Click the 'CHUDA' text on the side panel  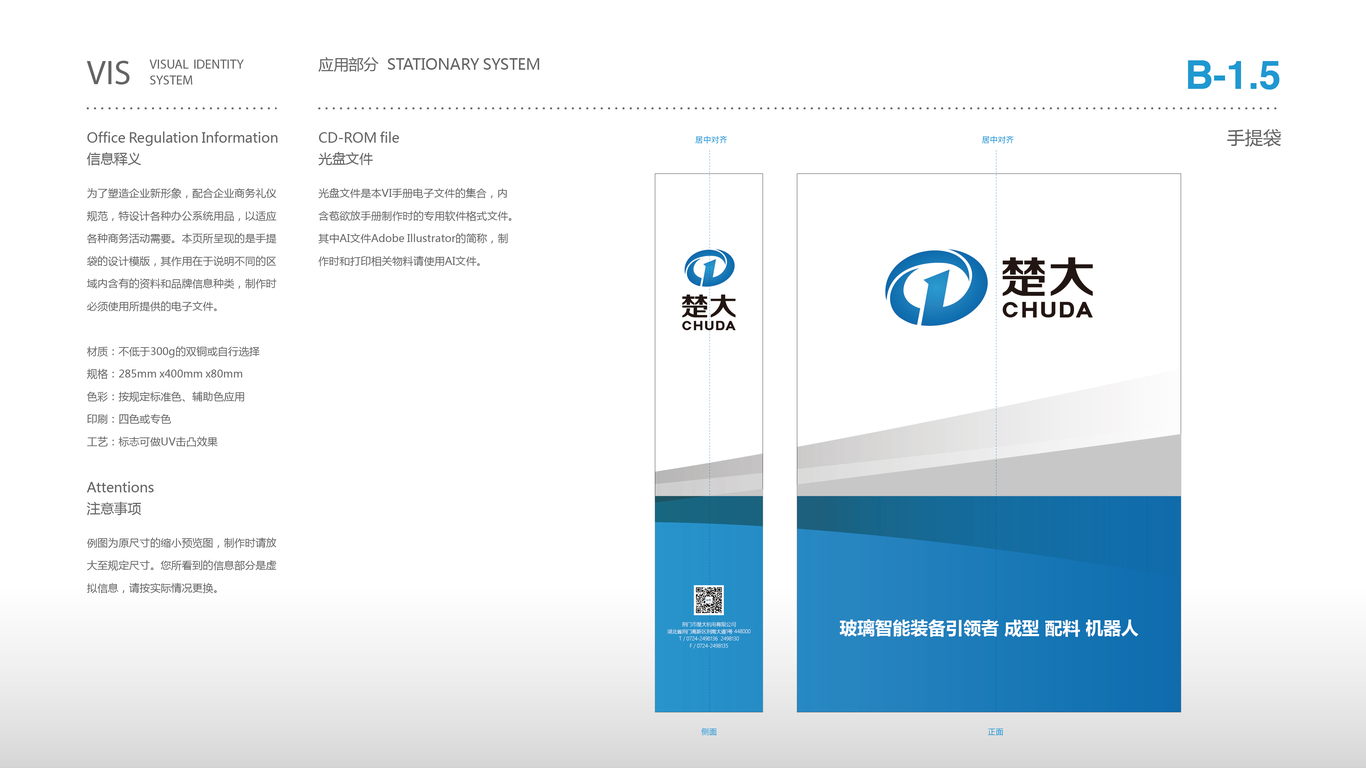coord(709,325)
